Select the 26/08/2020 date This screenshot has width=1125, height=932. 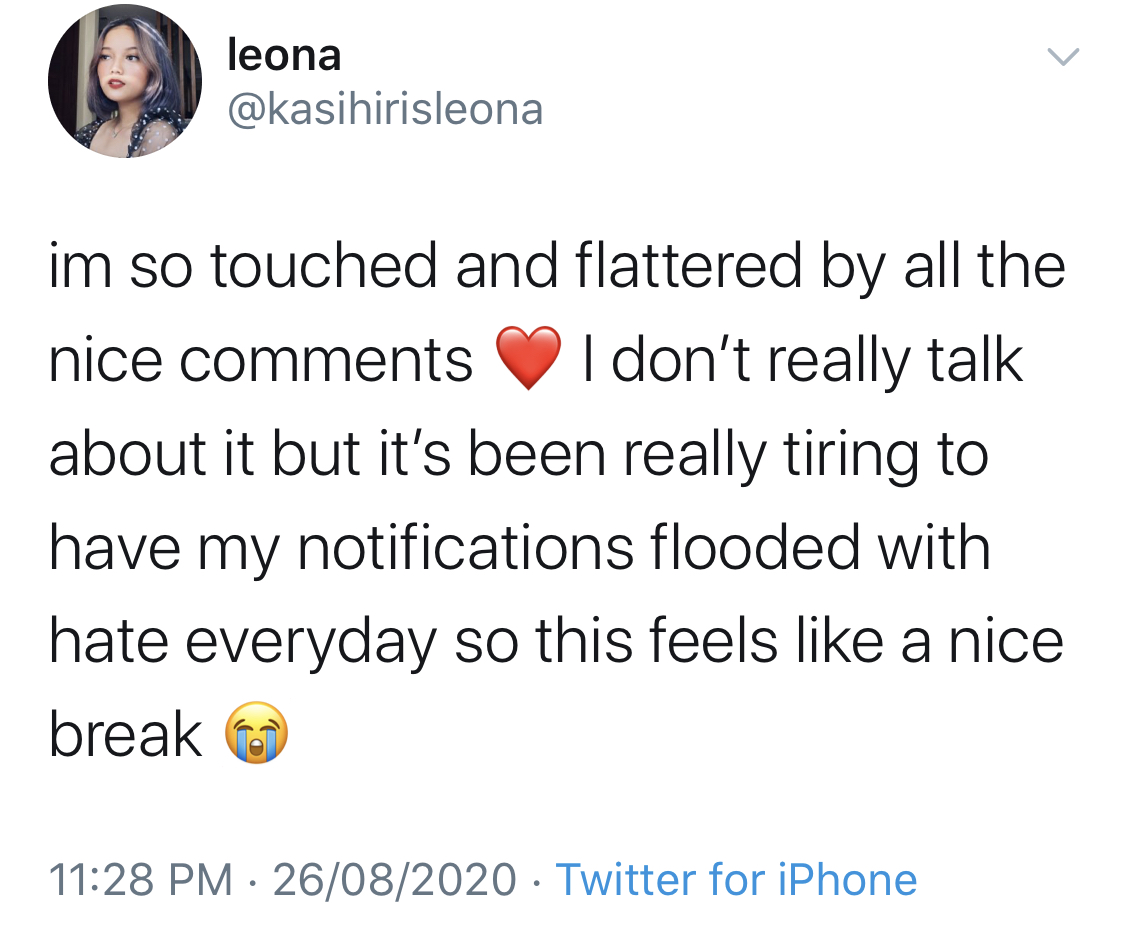coord(395,880)
